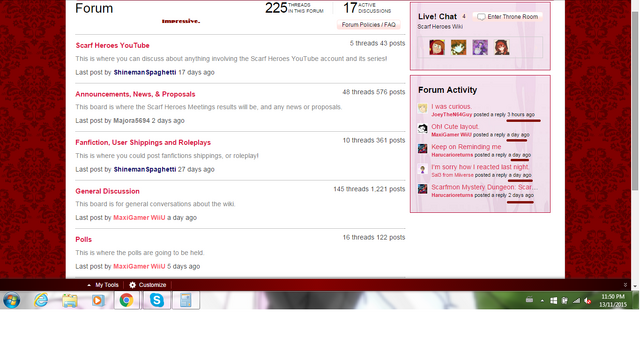Viewport: 640px width, 360px height.
Task: Switch to Google Chrome taskbar icon
Action: coord(127,300)
